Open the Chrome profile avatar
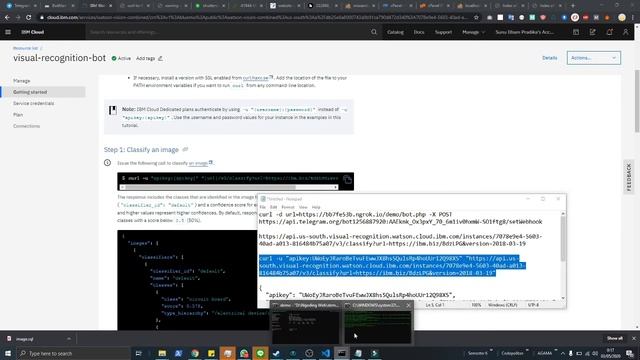 [622, 18]
